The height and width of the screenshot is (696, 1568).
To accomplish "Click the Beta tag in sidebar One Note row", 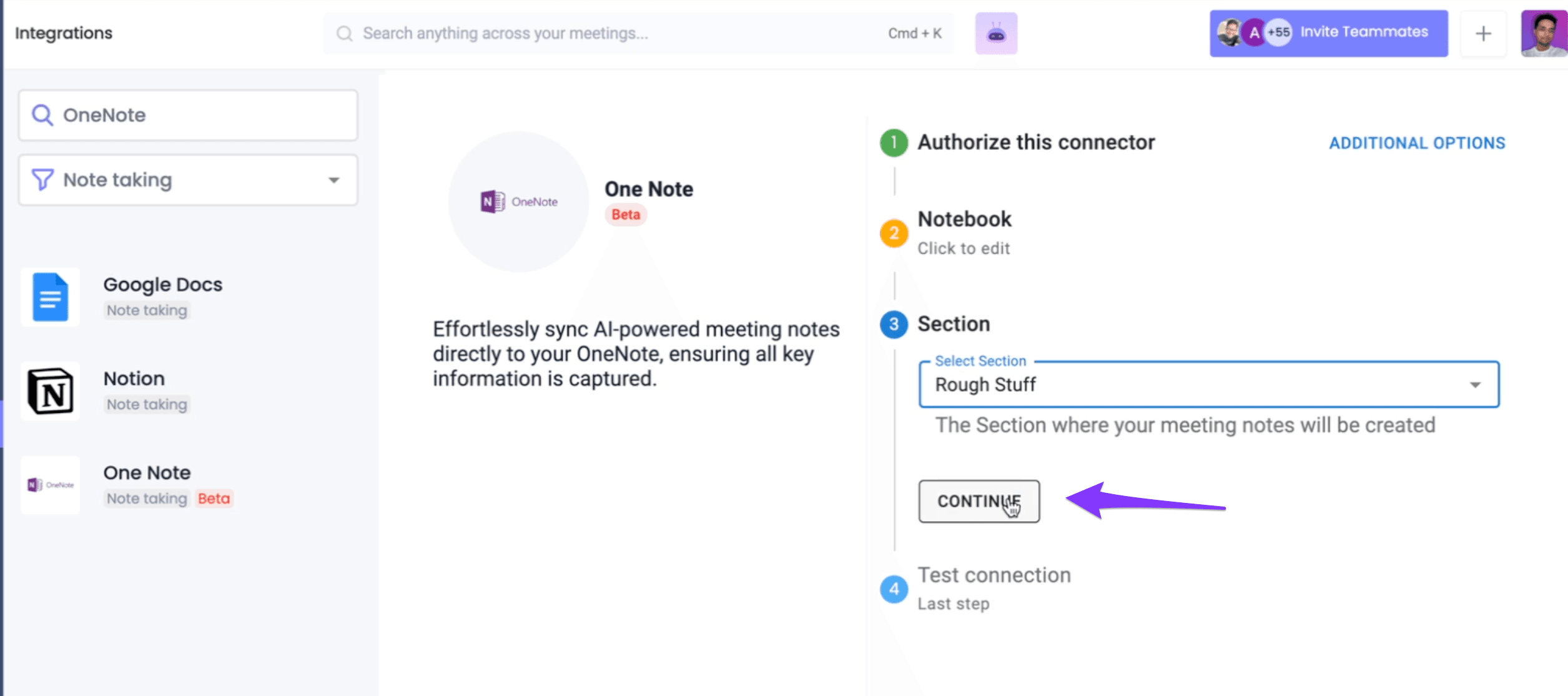I will click(x=214, y=499).
